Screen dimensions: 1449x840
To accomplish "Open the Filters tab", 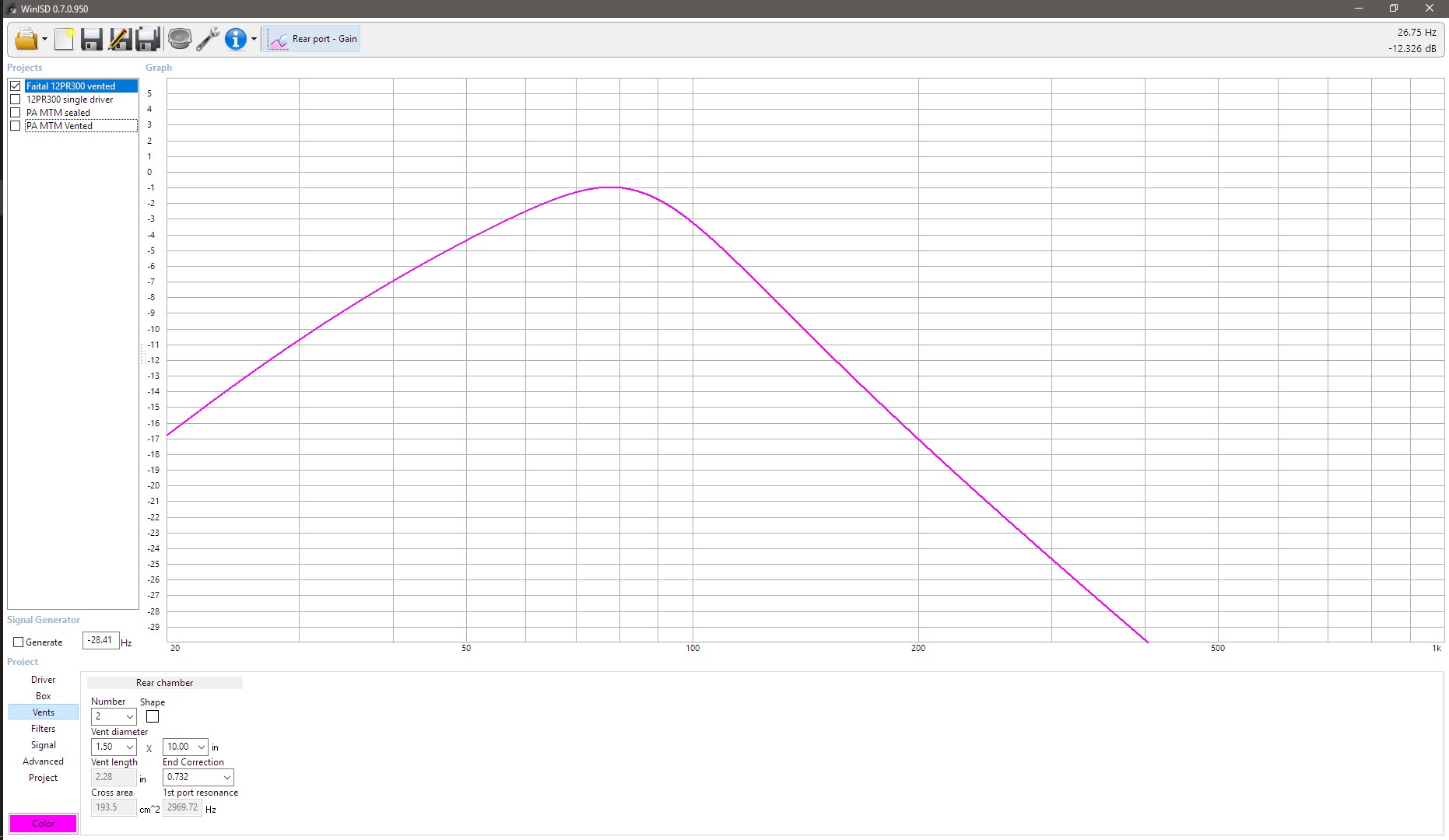I will 44,729.
